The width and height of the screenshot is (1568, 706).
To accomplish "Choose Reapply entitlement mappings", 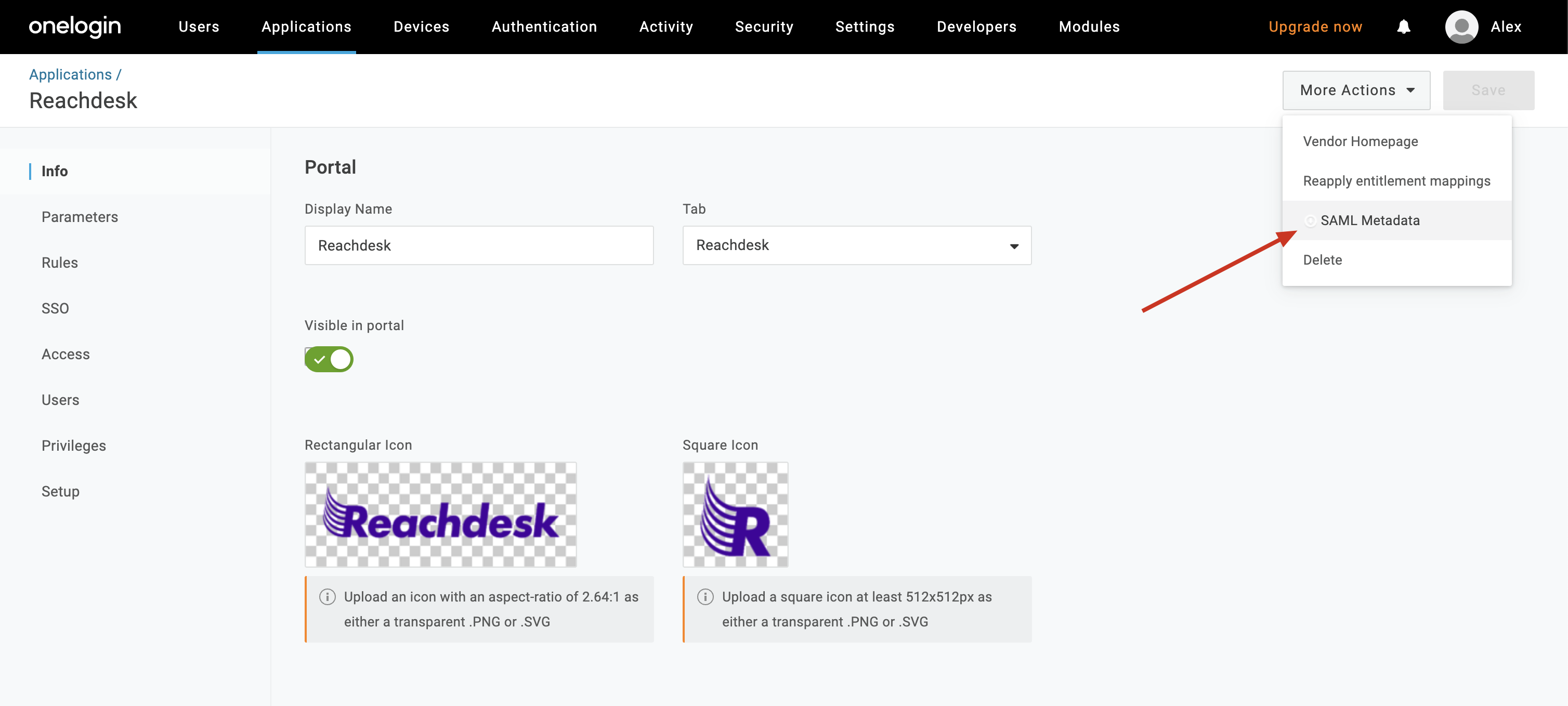I will click(1396, 181).
